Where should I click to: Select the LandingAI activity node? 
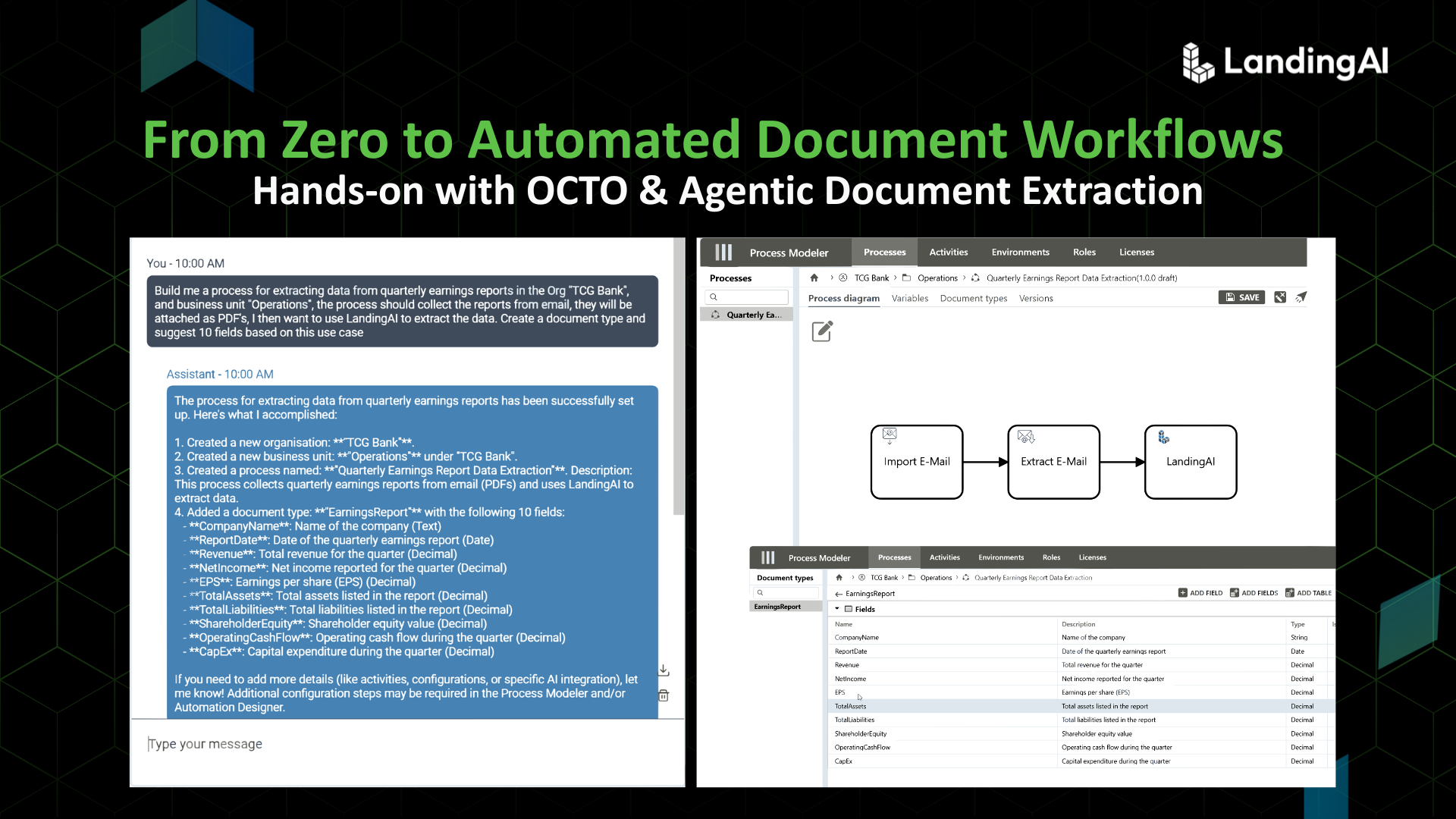(x=1190, y=461)
